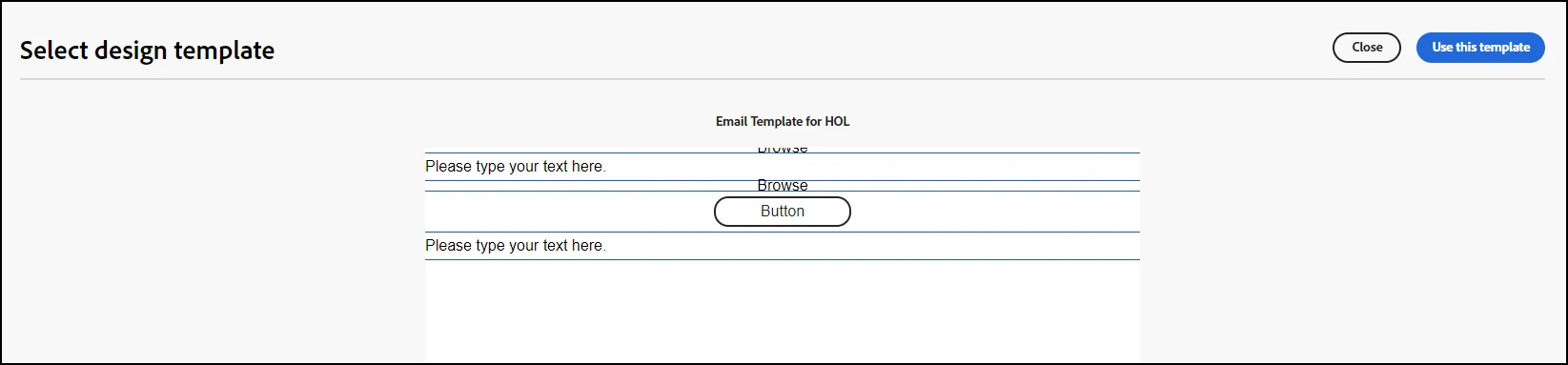Click the blue line beneath first text block

783,180
